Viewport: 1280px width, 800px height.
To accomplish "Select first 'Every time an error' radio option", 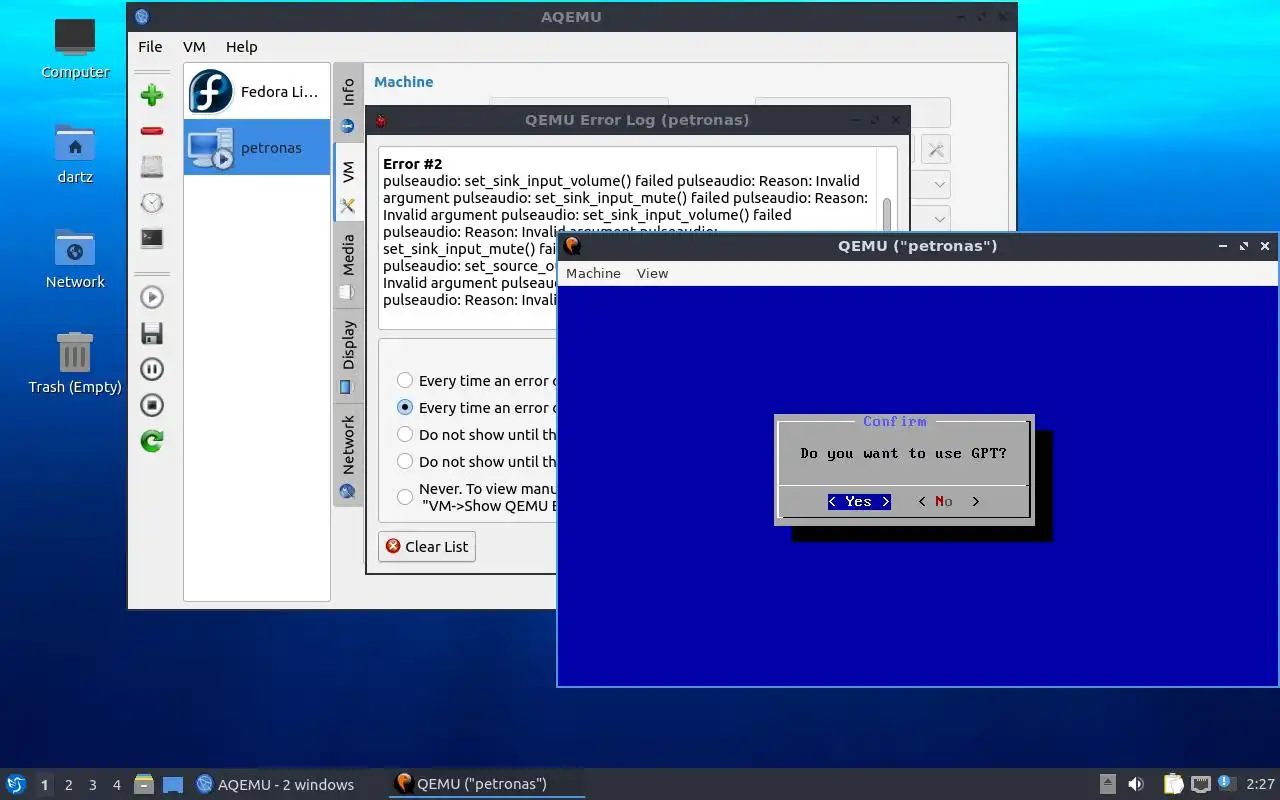I will [405, 380].
